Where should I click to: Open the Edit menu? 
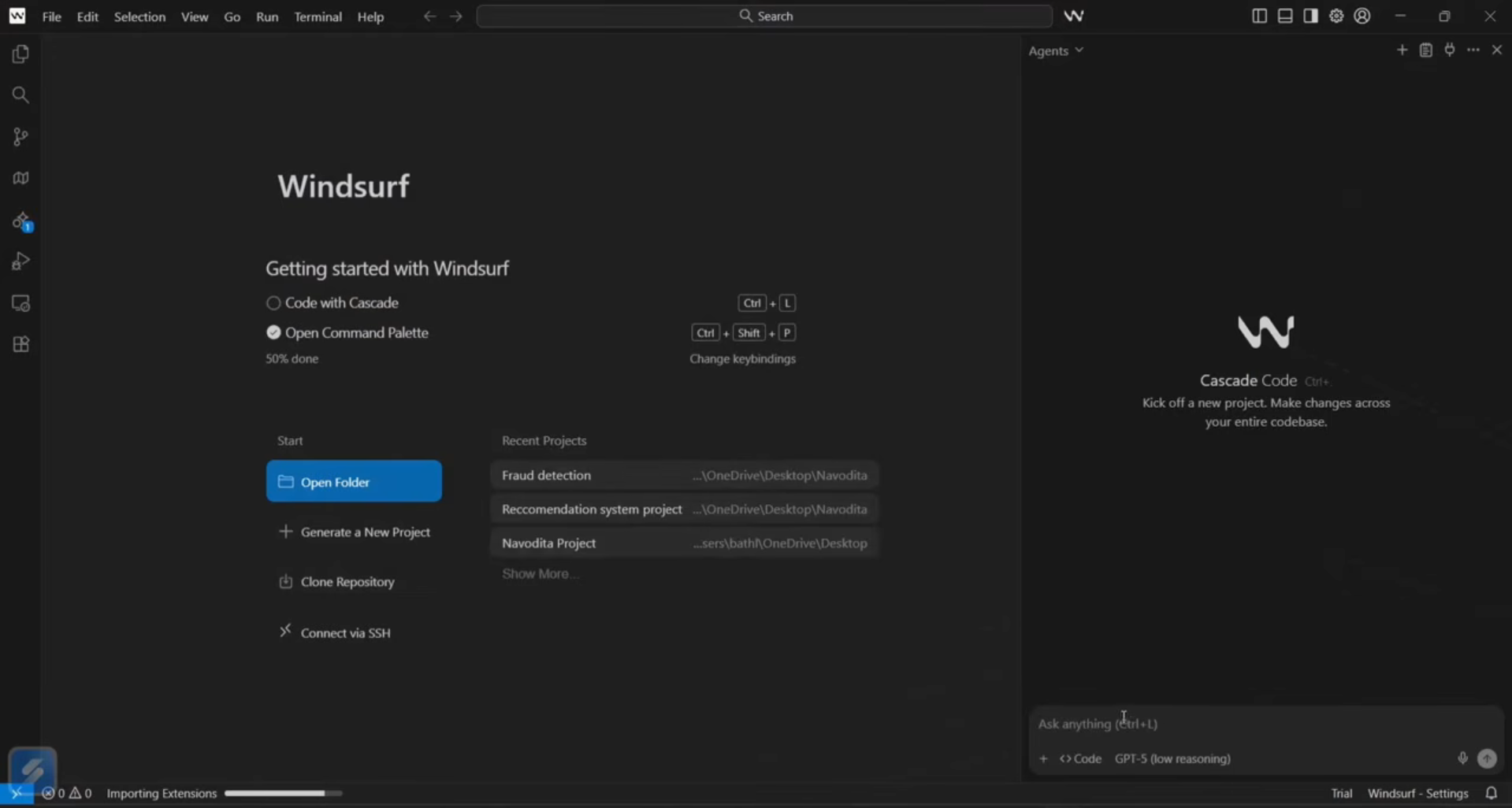tap(87, 17)
